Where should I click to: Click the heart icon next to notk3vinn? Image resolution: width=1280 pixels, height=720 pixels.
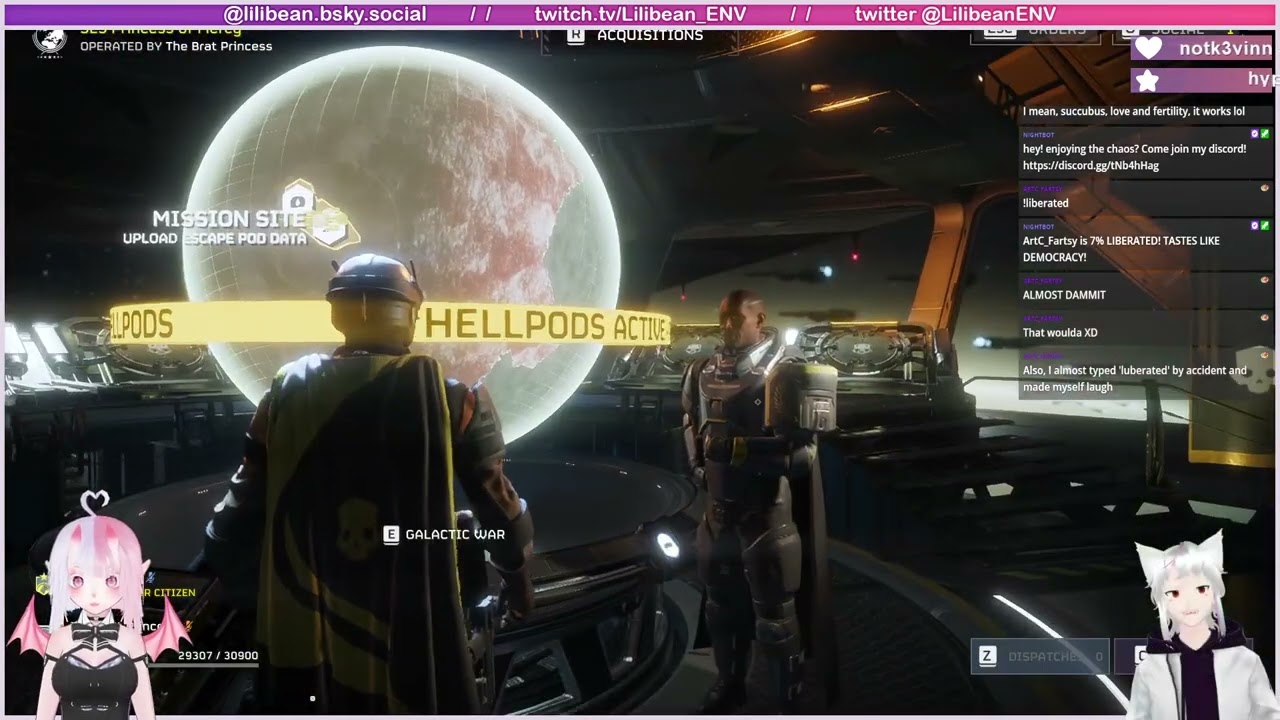(x=1149, y=48)
